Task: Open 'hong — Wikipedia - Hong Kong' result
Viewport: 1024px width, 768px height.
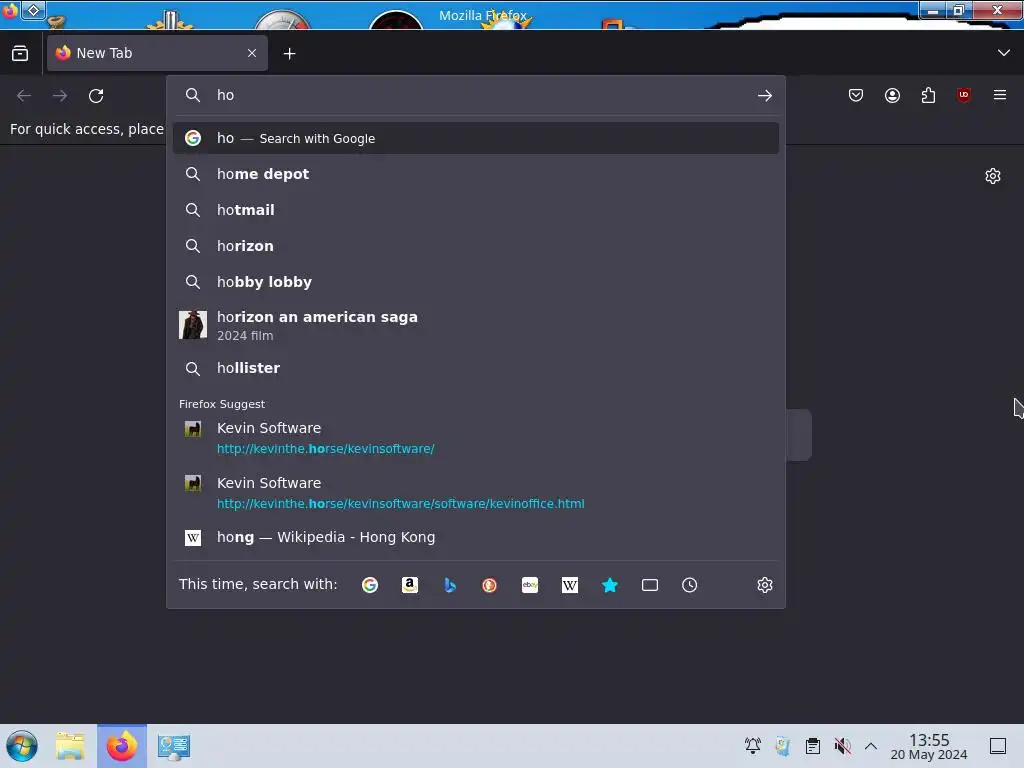Action: 475,537
